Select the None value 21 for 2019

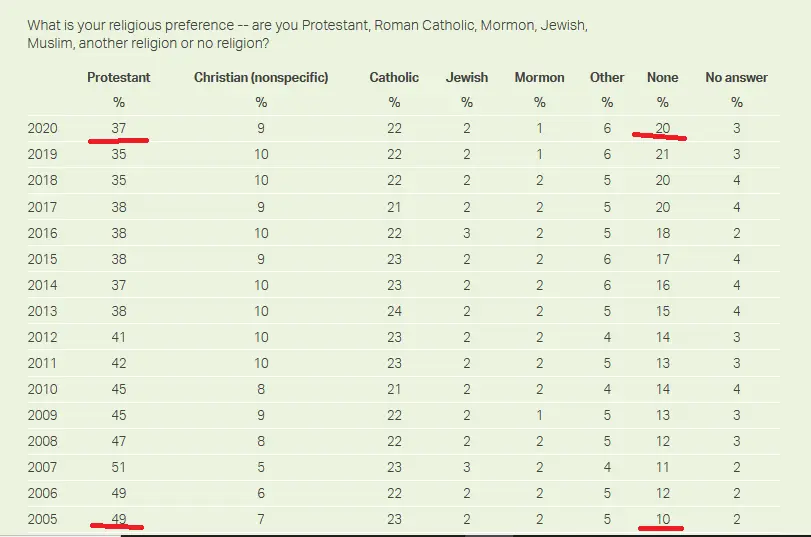coord(662,154)
